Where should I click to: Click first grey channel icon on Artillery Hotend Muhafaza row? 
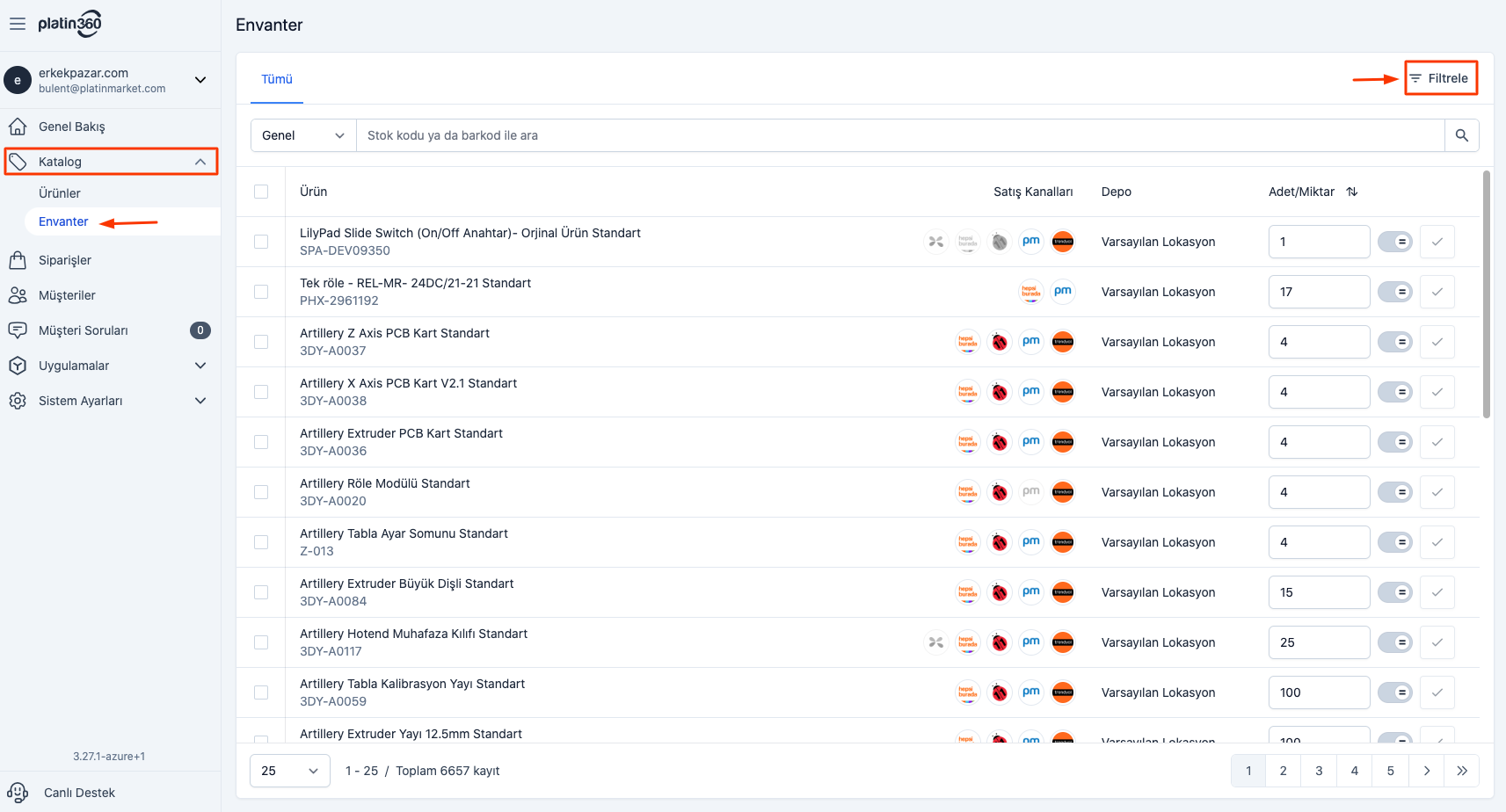pyautogui.click(x=936, y=642)
